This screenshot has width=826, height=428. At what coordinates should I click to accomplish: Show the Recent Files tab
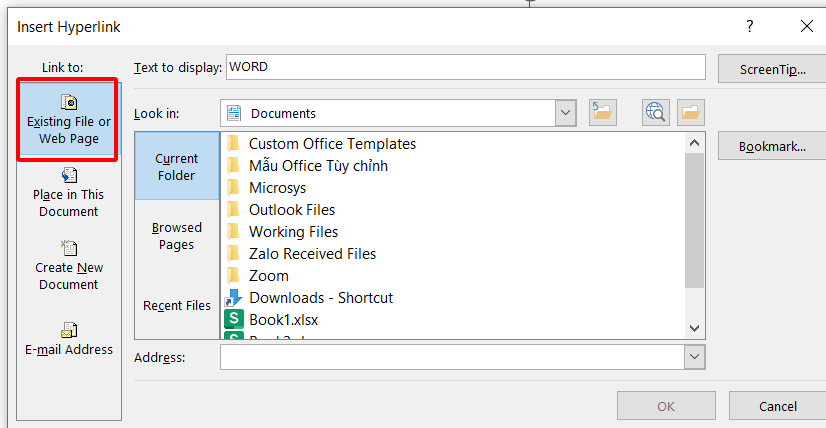tap(177, 305)
